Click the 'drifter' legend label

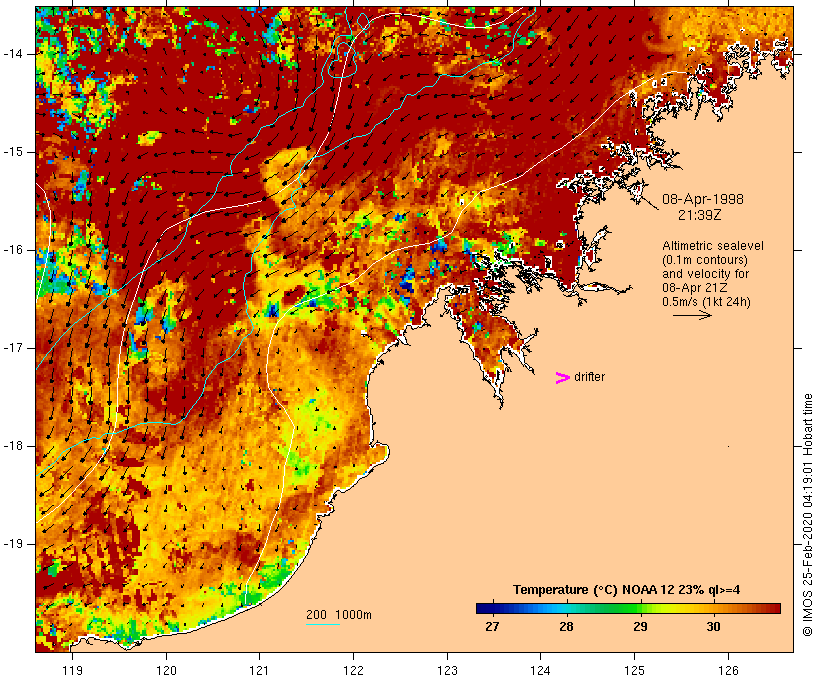589,377
